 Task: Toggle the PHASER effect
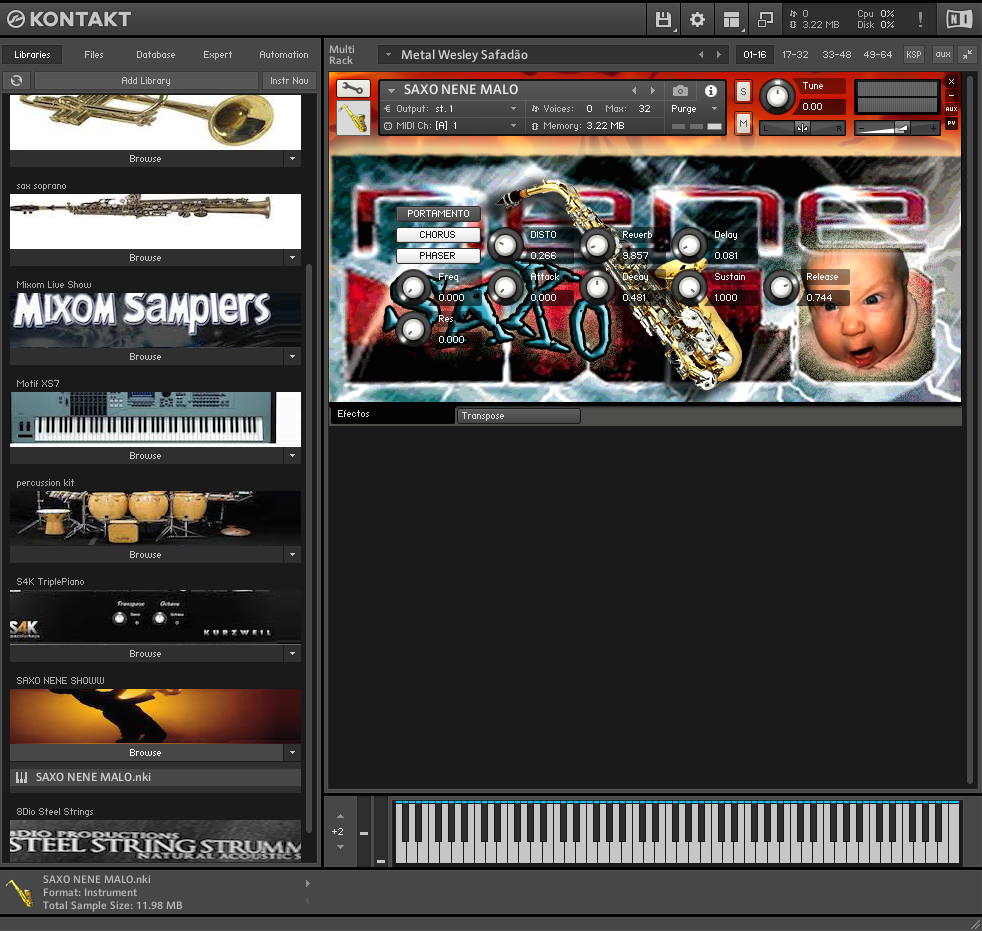438,255
